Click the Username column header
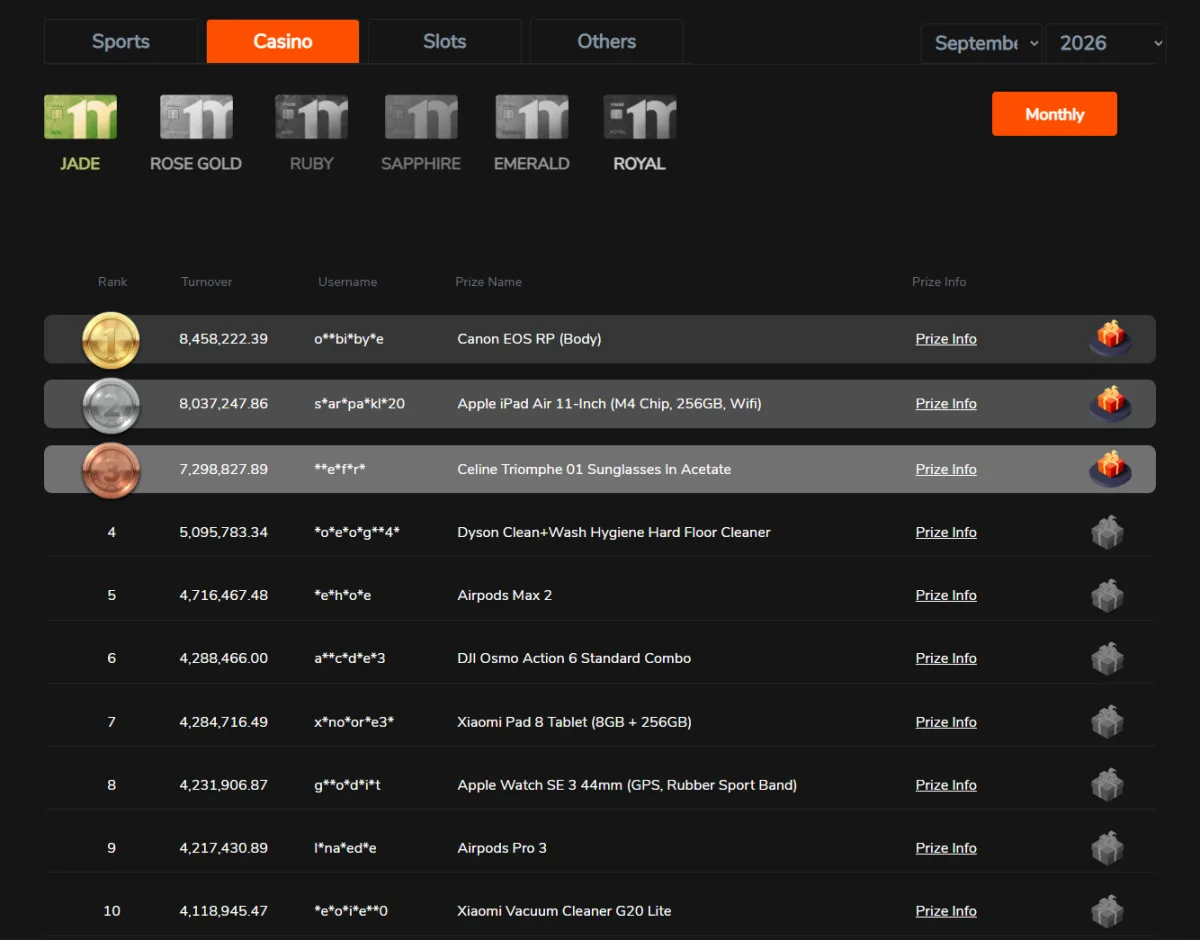Image resolution: width=1200 pixels, height=940 pixels. coord(348,282)
